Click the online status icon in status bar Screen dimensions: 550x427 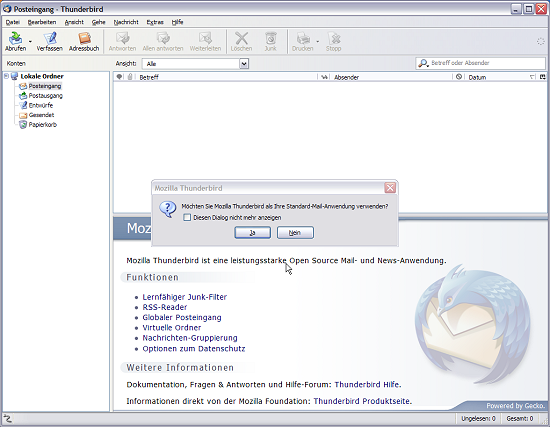tap(8, 418)
